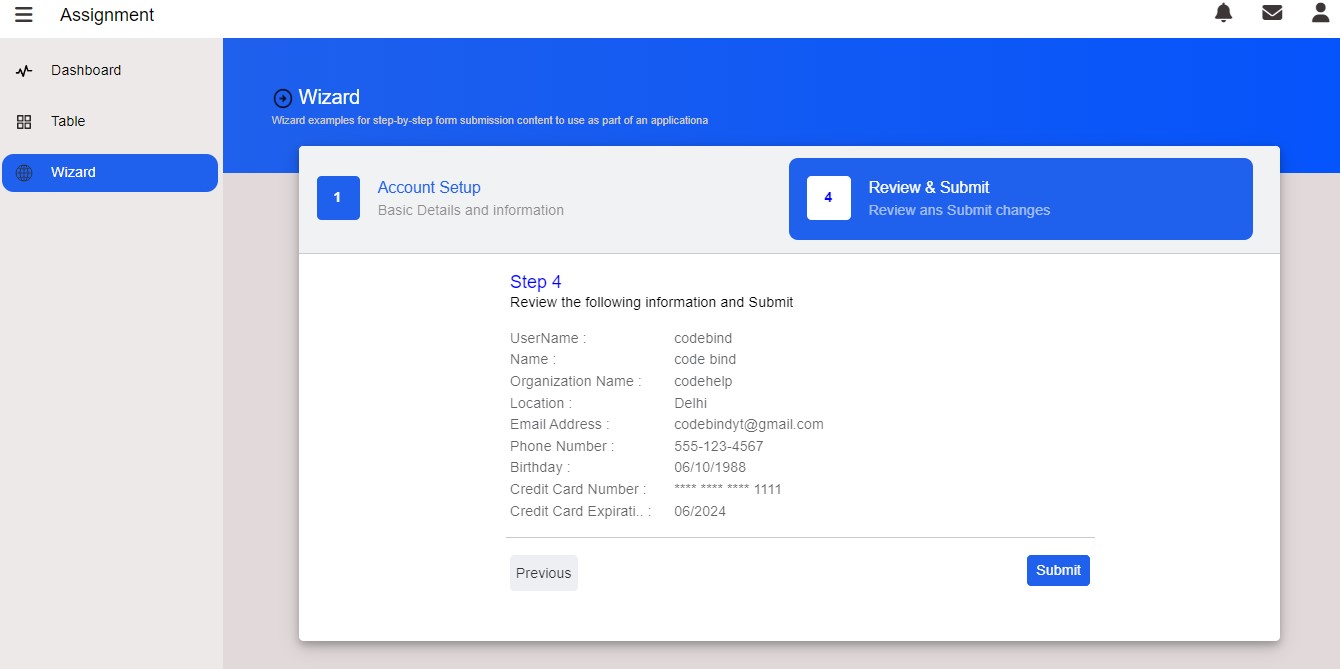This screenshot has height=669, width=1340.
Task: Open Table from the sidebar
Action: click(x=110, y=122)
